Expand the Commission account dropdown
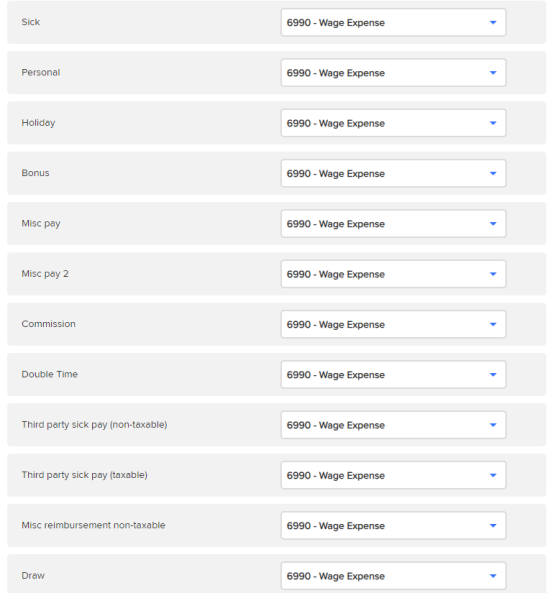This screenshot has width=550, height=593. pyautogui.click(x=393, y=324)
